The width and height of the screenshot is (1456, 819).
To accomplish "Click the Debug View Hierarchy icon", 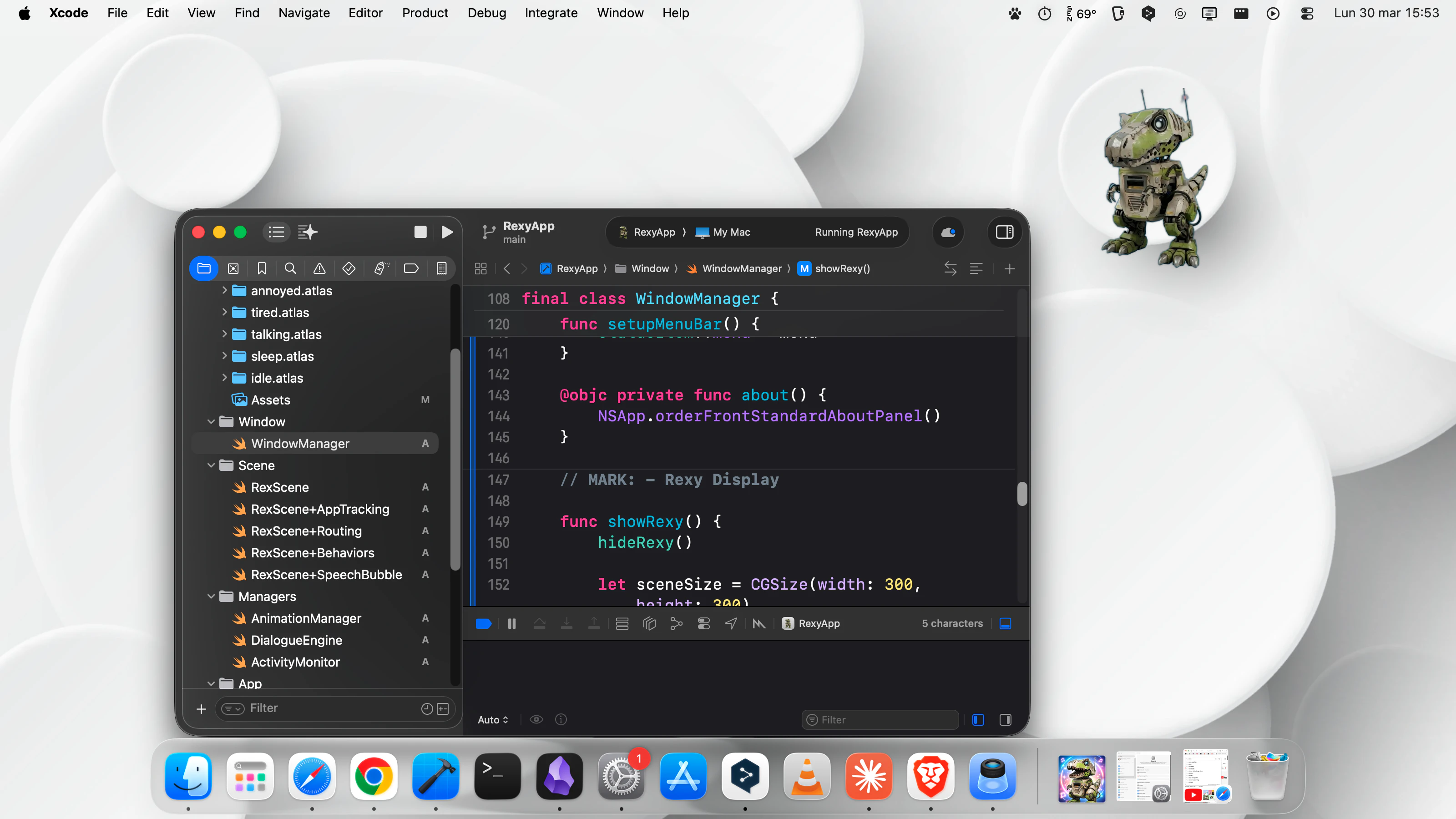I will coord(649,623).
